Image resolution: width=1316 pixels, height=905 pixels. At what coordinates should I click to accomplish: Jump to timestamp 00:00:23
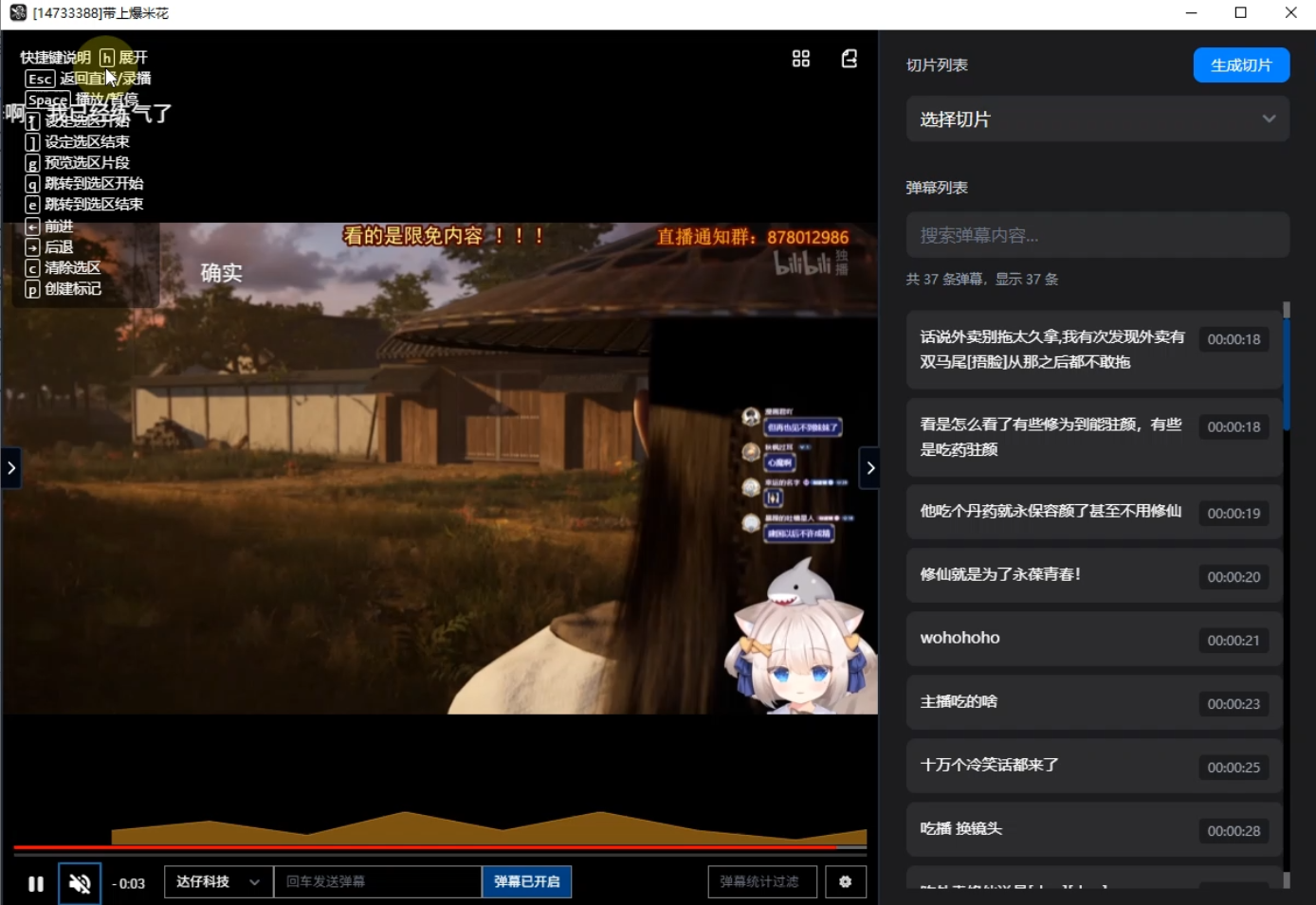point(1234,704)
